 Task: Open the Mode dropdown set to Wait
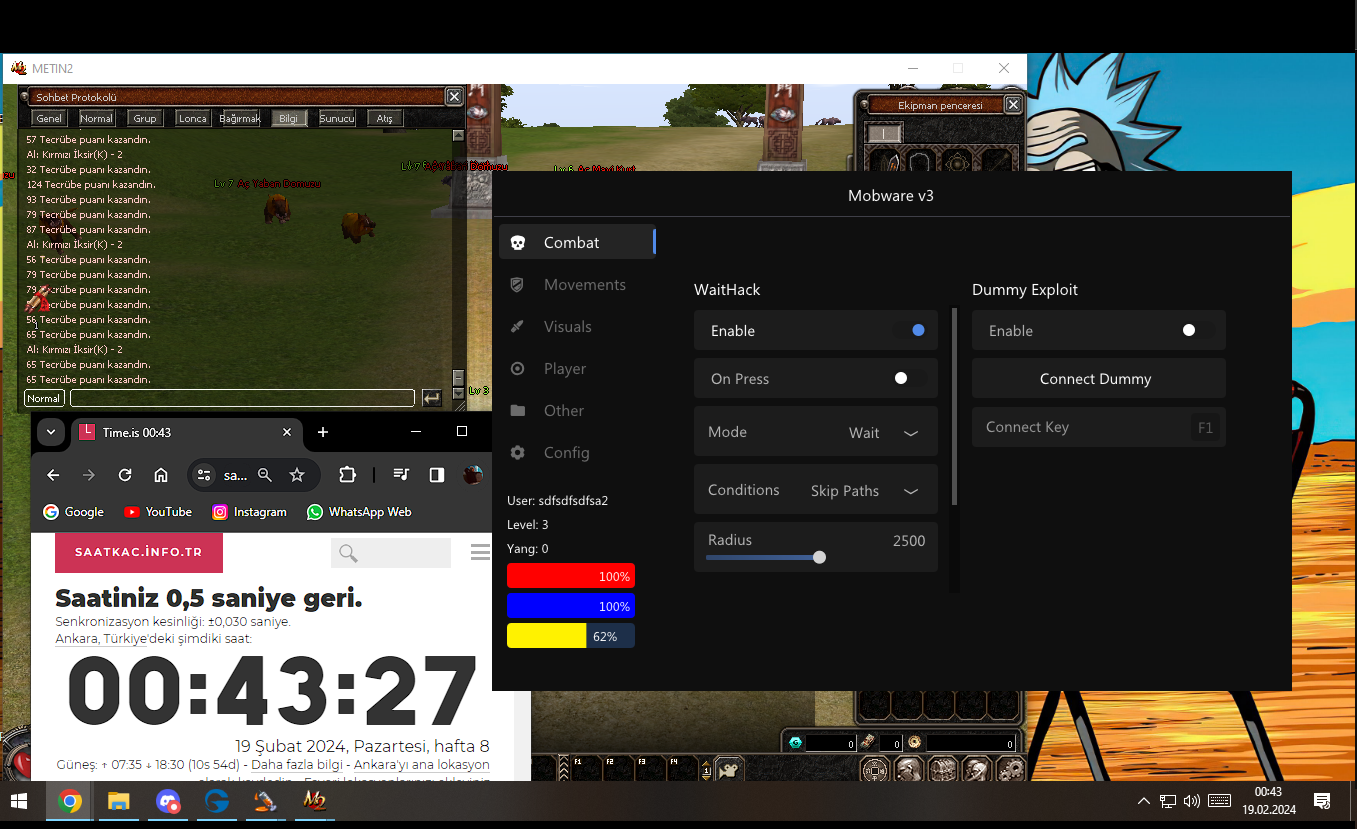click(816, 432)
